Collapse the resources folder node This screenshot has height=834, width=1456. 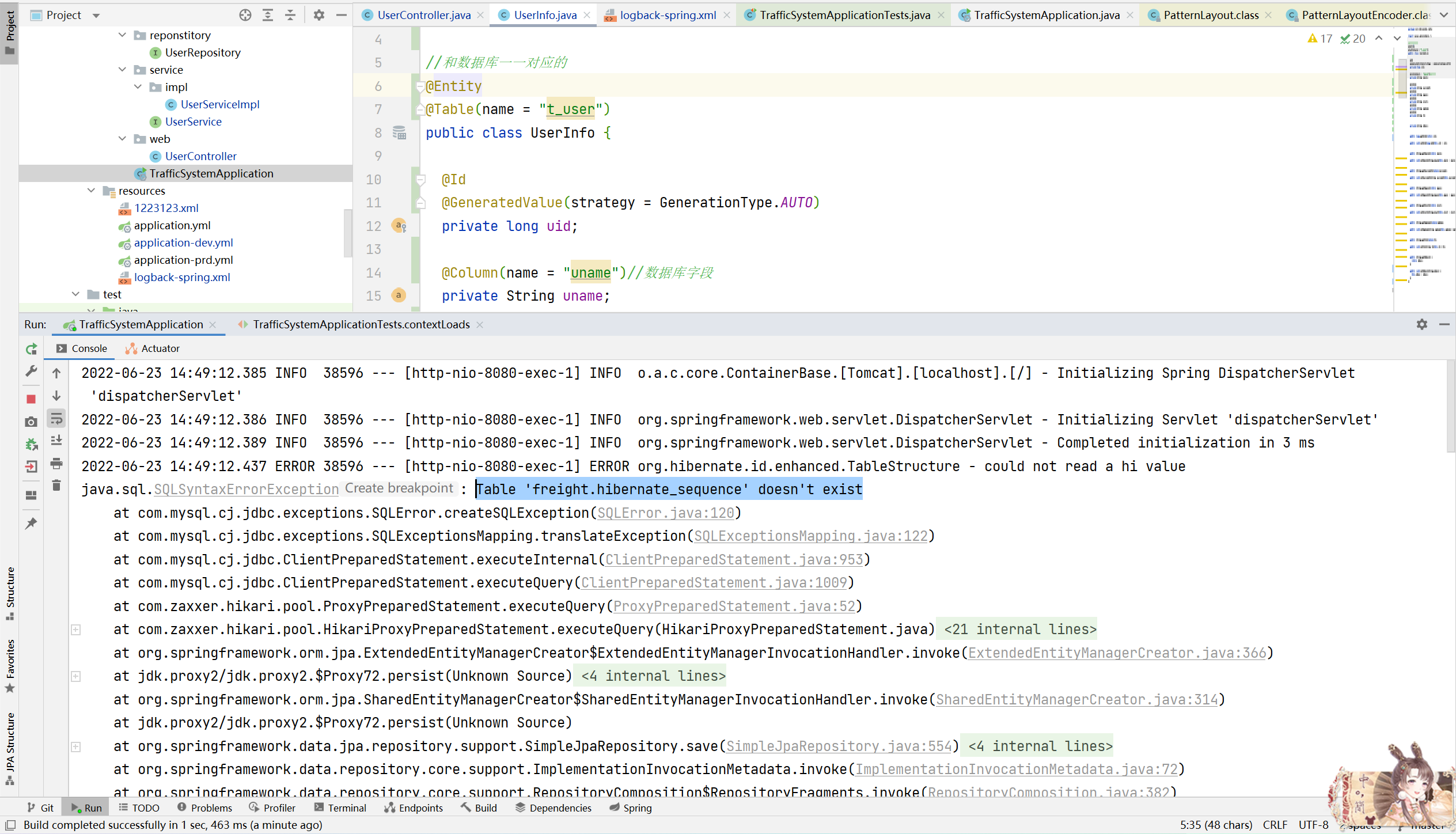pos(91,191)
